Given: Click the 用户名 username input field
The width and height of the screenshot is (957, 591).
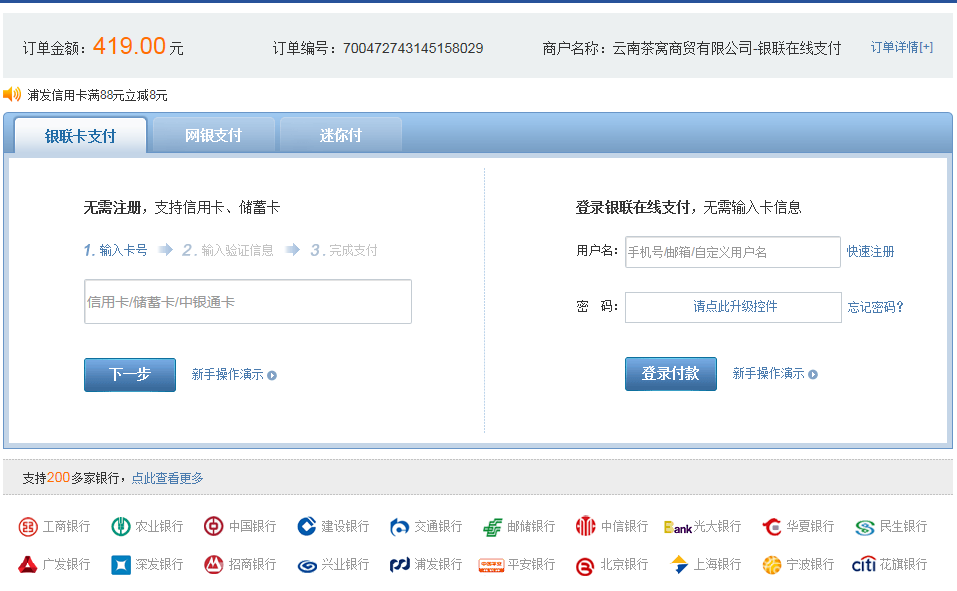Looking at the screenshot, I should click(732, 252).
